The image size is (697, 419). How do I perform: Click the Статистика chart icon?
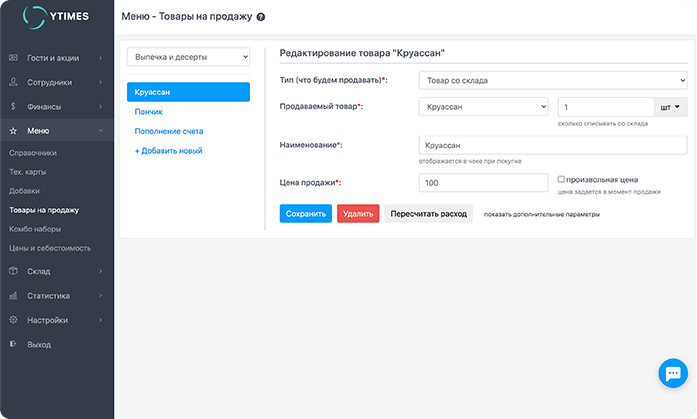click(13, 296)
